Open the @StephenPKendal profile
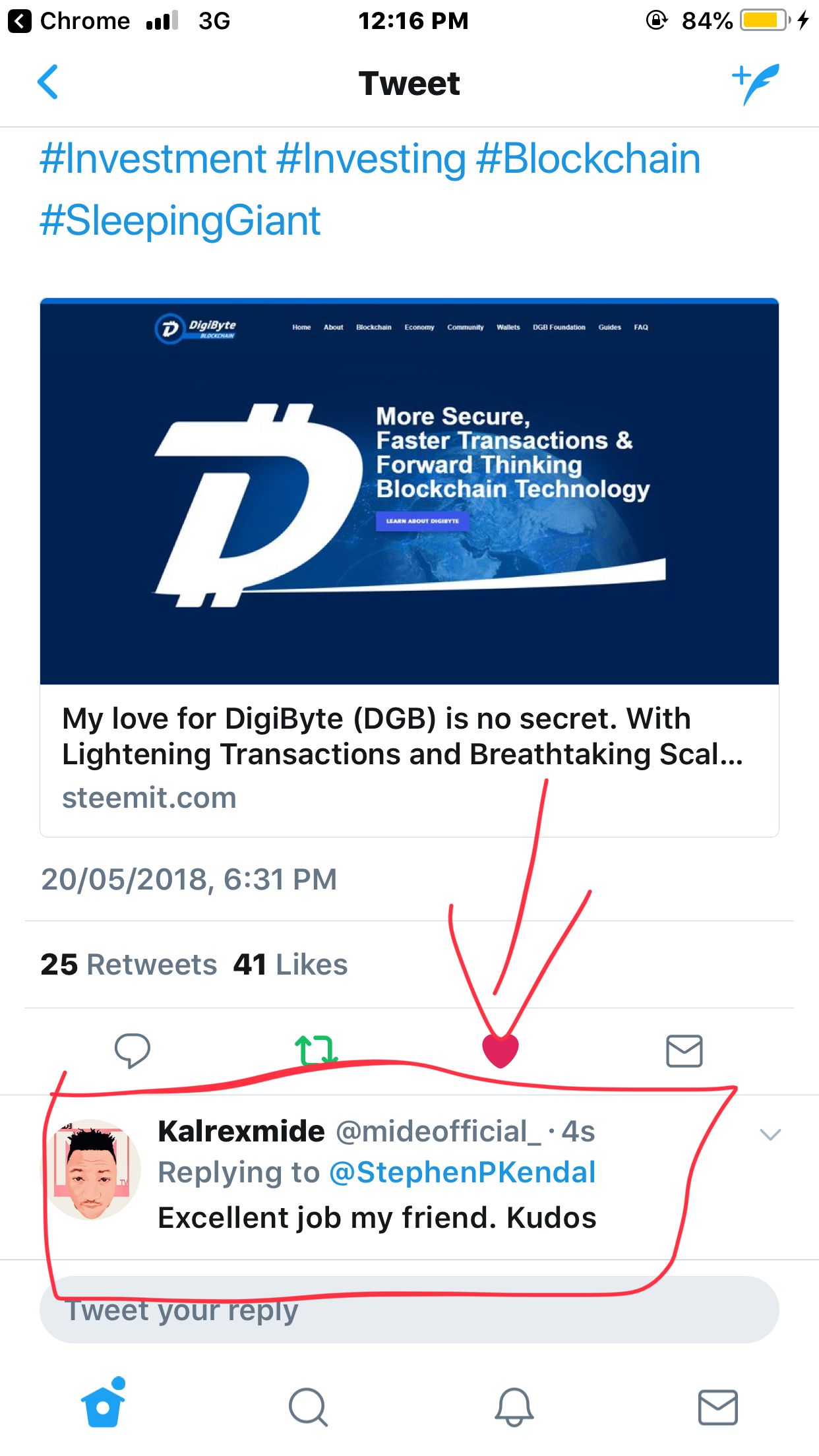819x1456 pixels. coord(462,1172)
